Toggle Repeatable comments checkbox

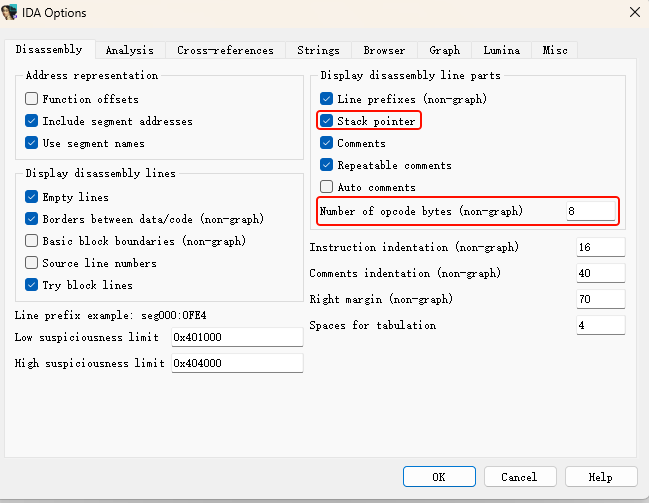[x=327, y=165]
